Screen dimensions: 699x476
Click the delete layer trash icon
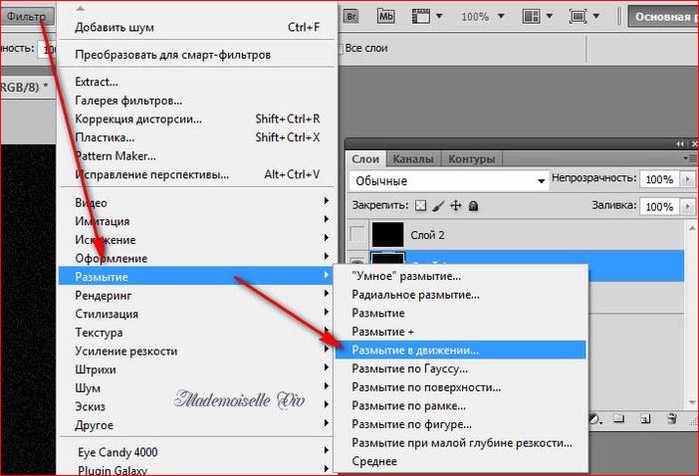[x=672, y=419]
